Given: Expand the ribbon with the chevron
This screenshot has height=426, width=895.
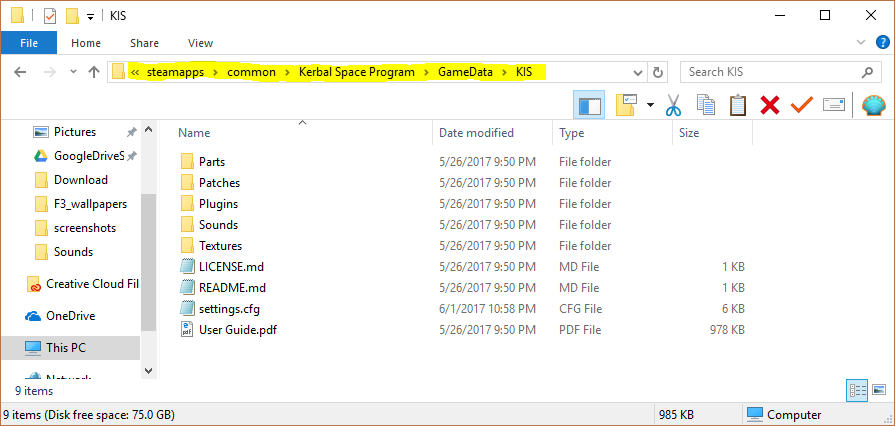Looking at the screenshot, I should tap(861, 42).
